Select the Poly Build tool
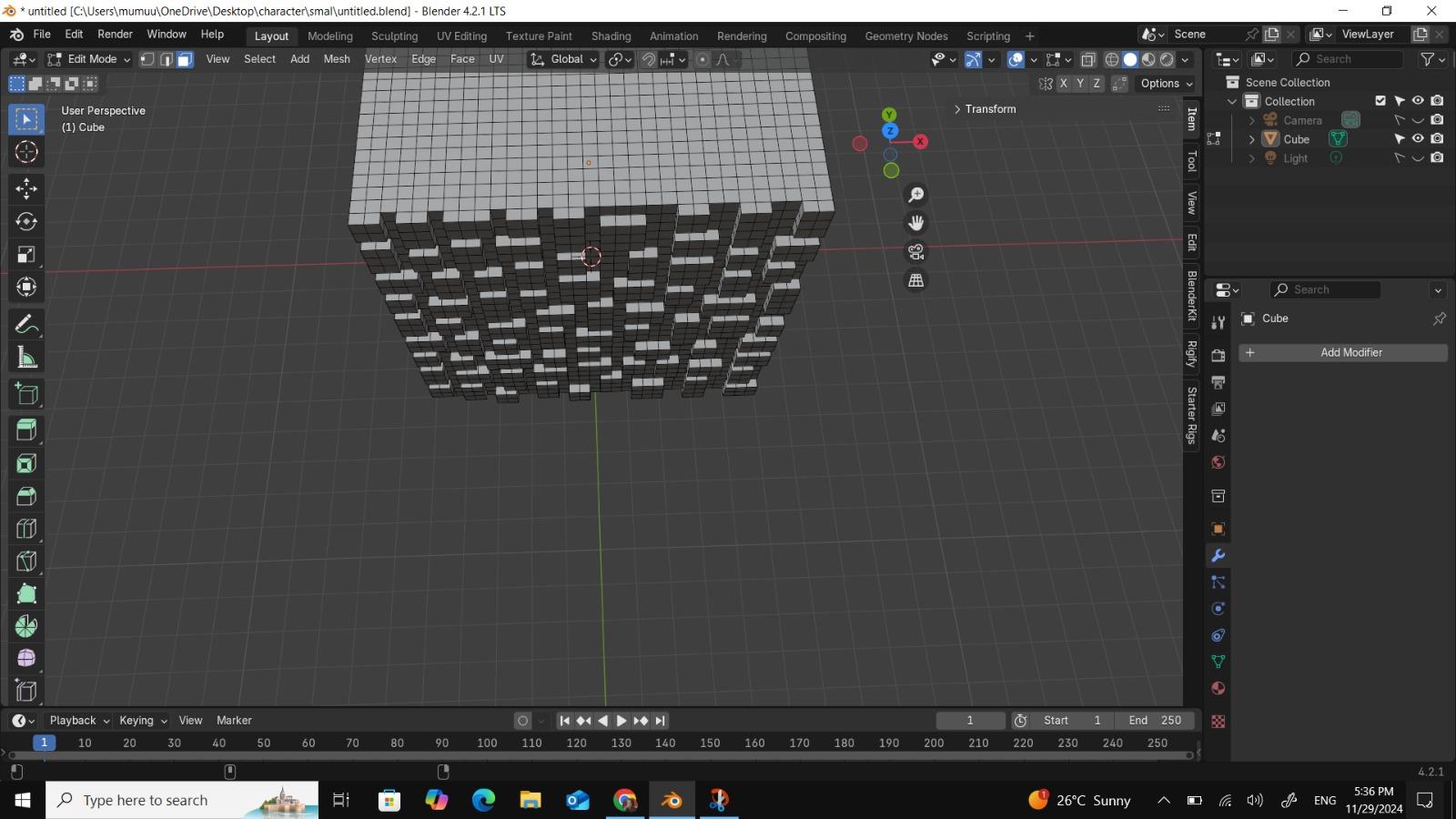 26,594
